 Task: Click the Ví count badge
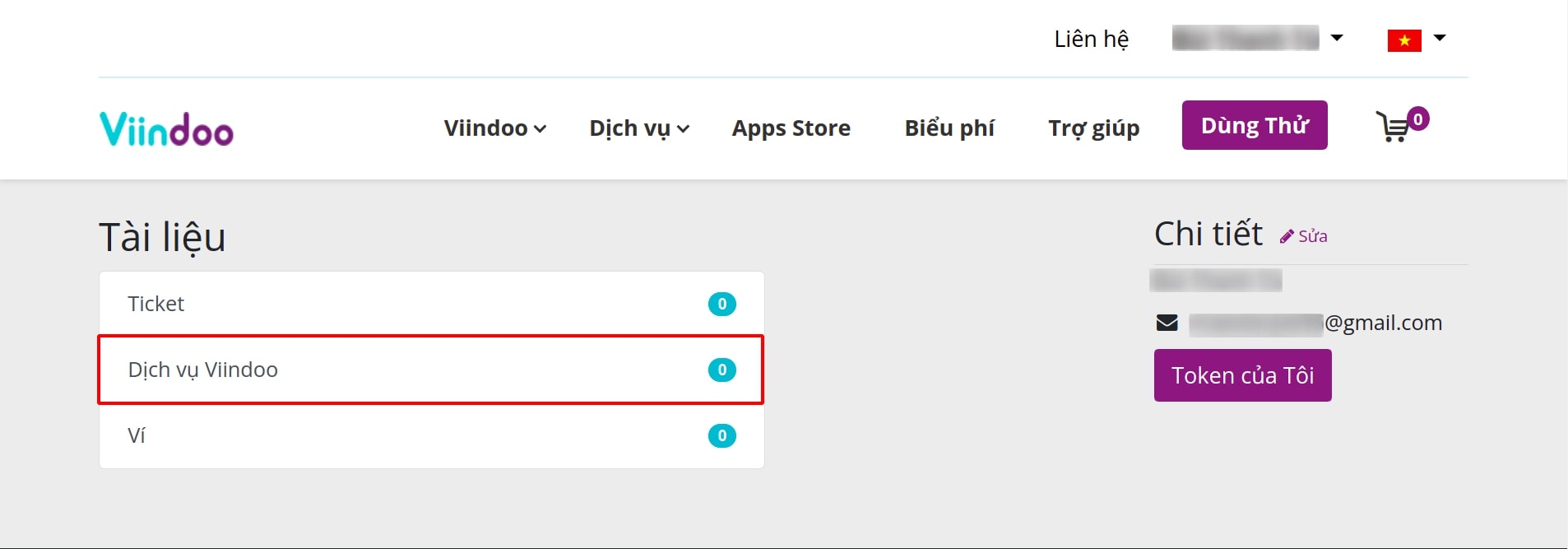[721, 435]
